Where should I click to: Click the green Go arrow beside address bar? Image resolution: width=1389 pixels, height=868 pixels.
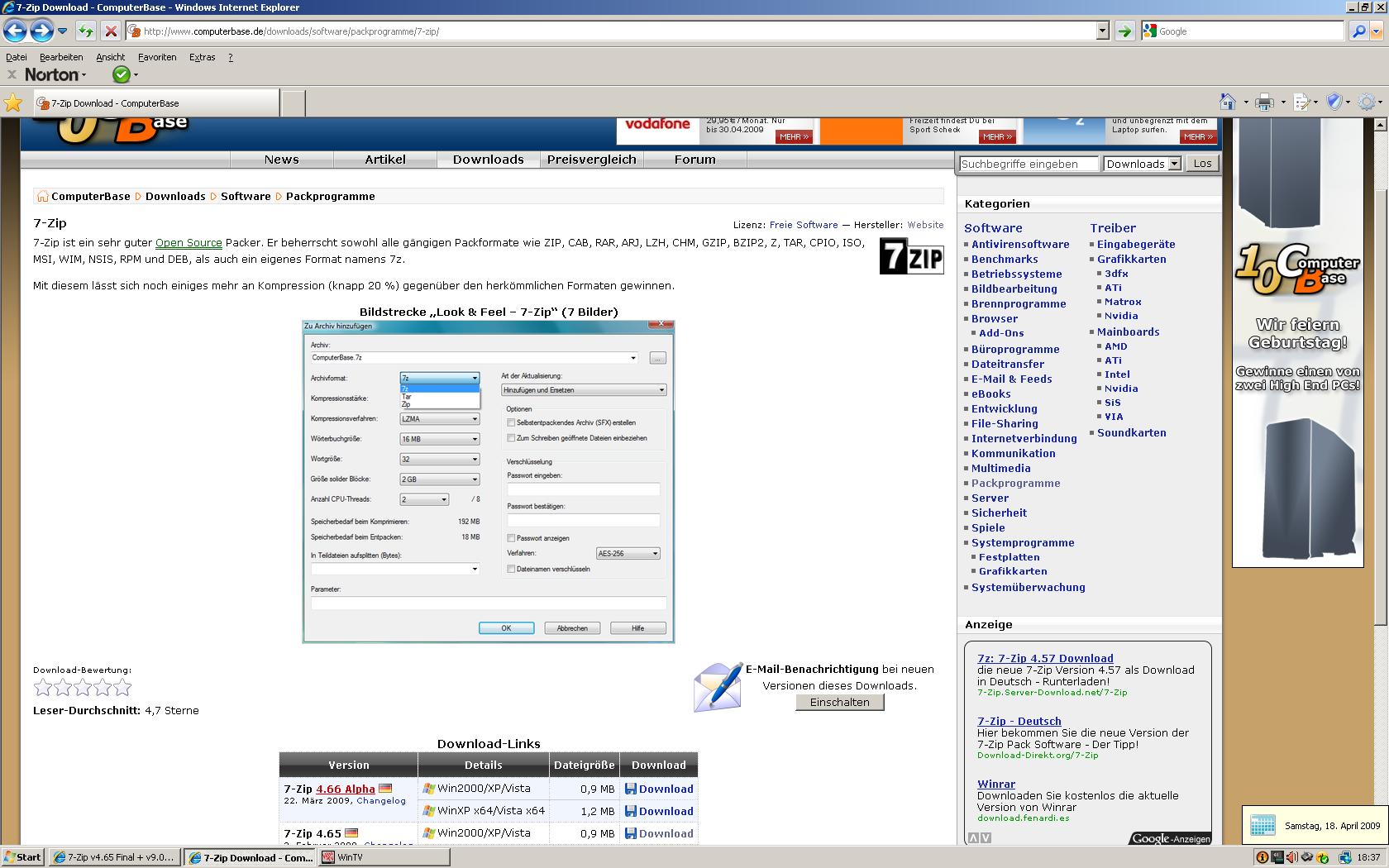(1124, 31)
